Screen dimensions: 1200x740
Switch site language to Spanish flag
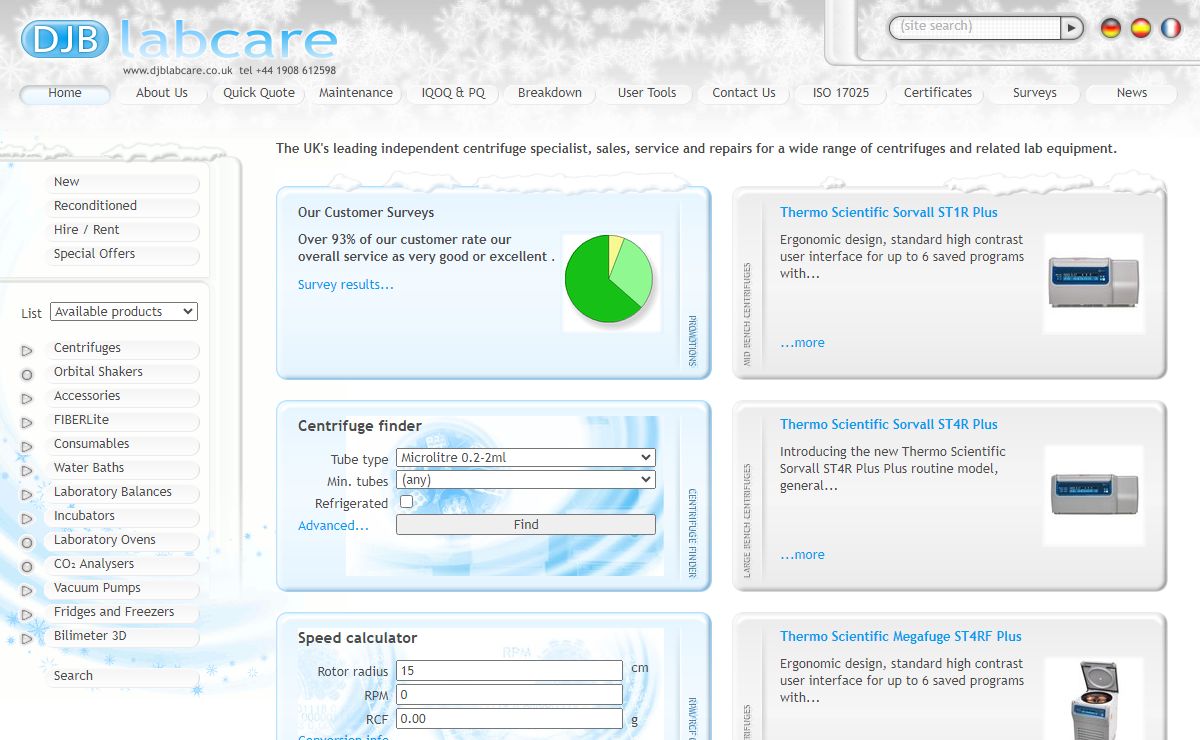pos(1141,28)
